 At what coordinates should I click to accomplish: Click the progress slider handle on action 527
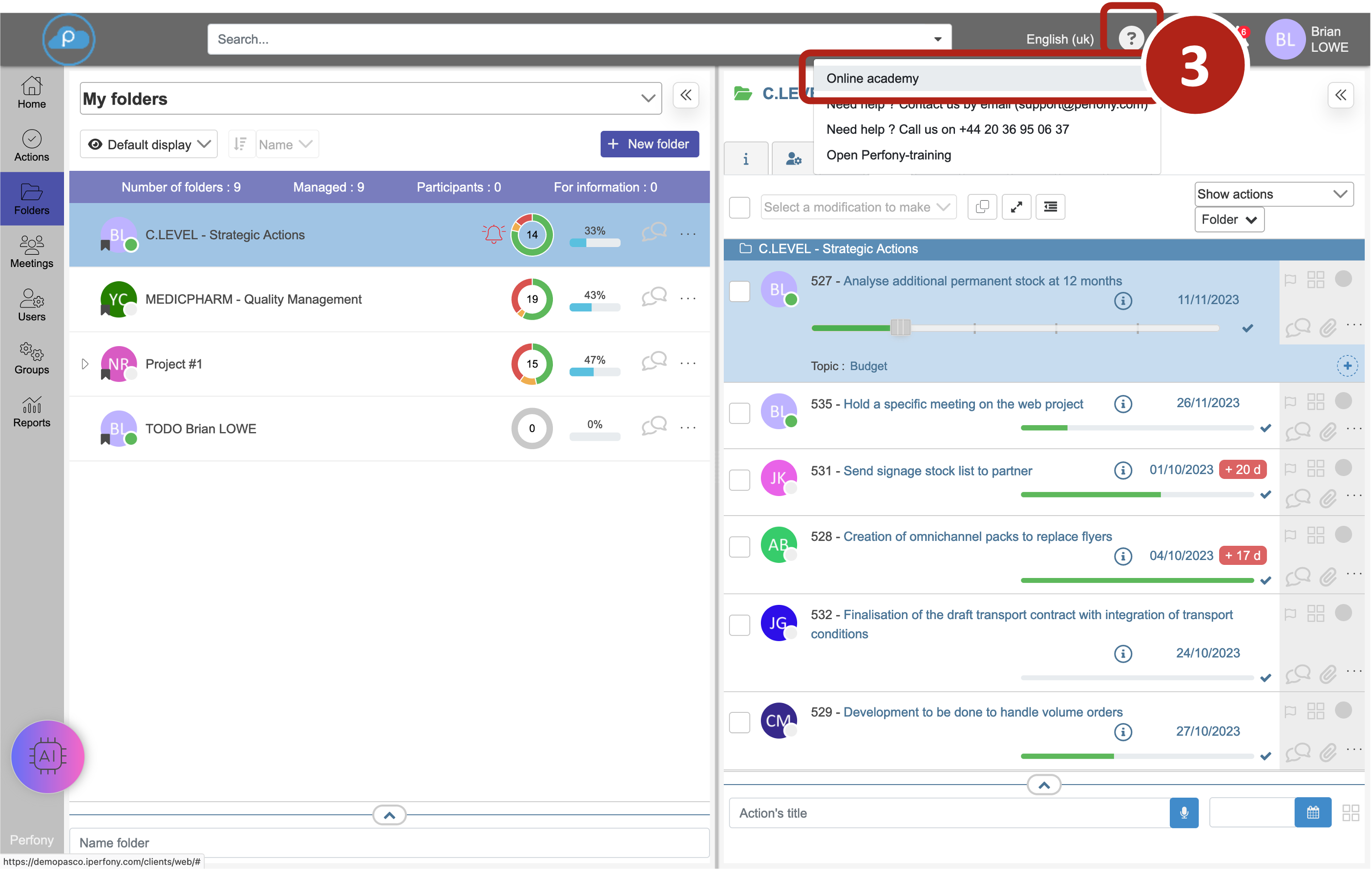pos(900,328)
